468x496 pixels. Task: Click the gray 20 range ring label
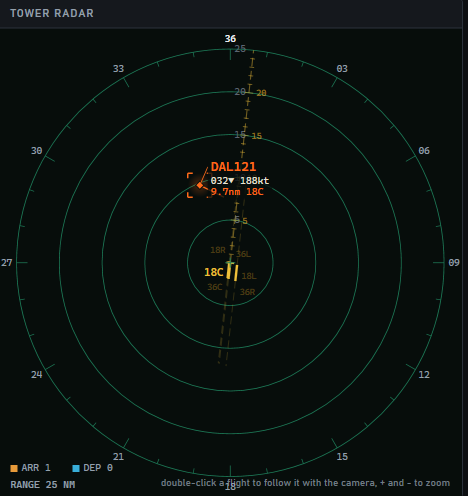[x=240, y=91]
